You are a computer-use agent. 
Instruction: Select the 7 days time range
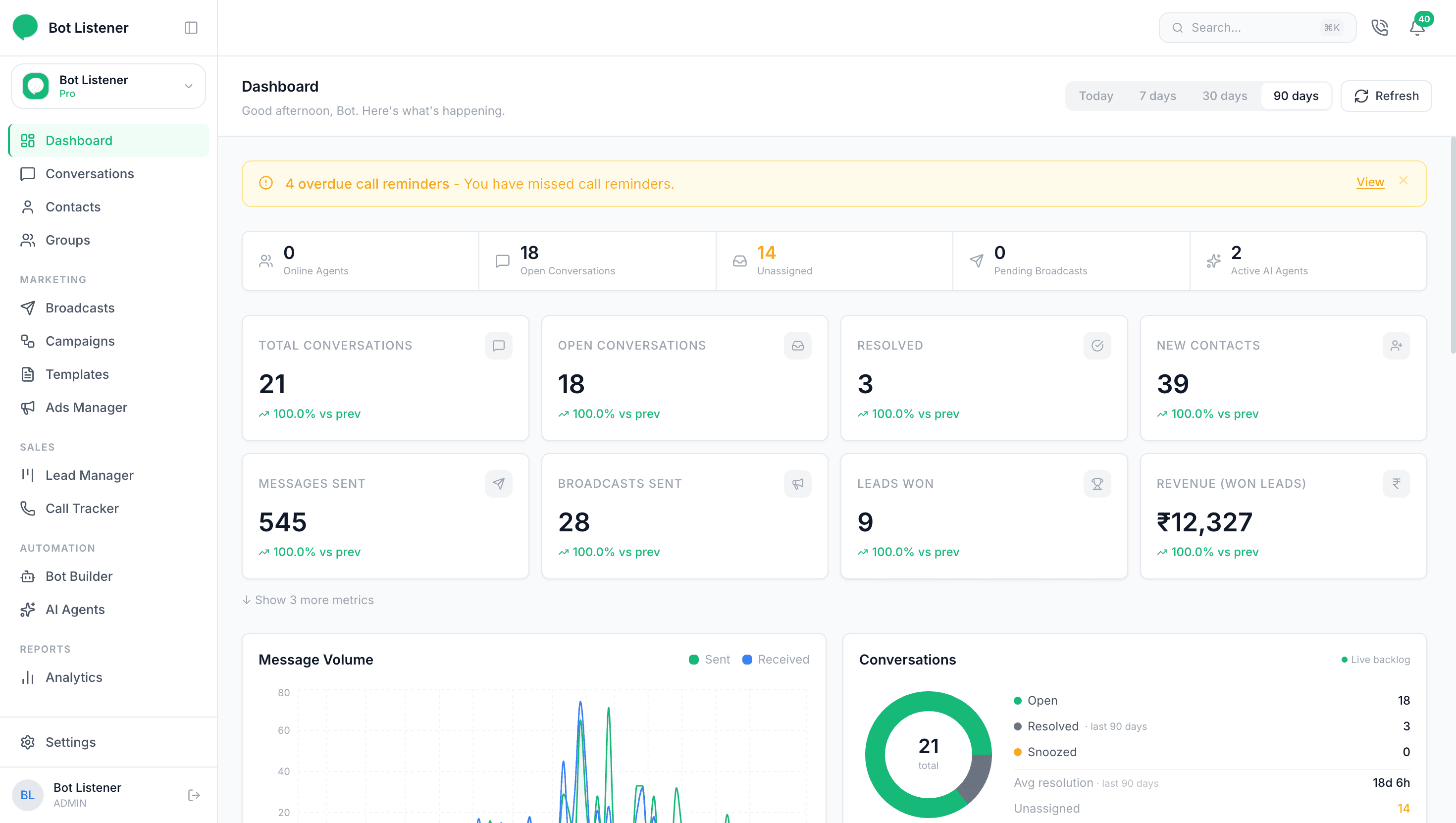coord(1157,96)
